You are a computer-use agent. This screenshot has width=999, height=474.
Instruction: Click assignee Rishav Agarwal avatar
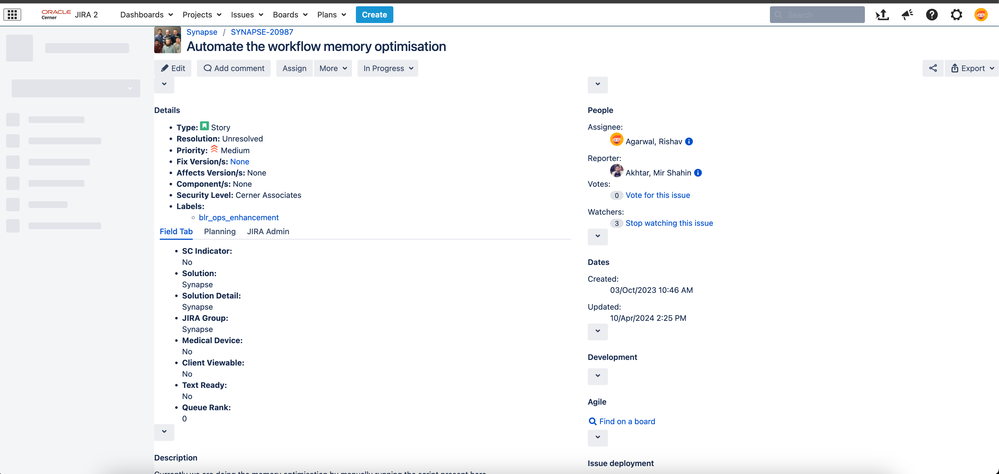tap(616, 140)
